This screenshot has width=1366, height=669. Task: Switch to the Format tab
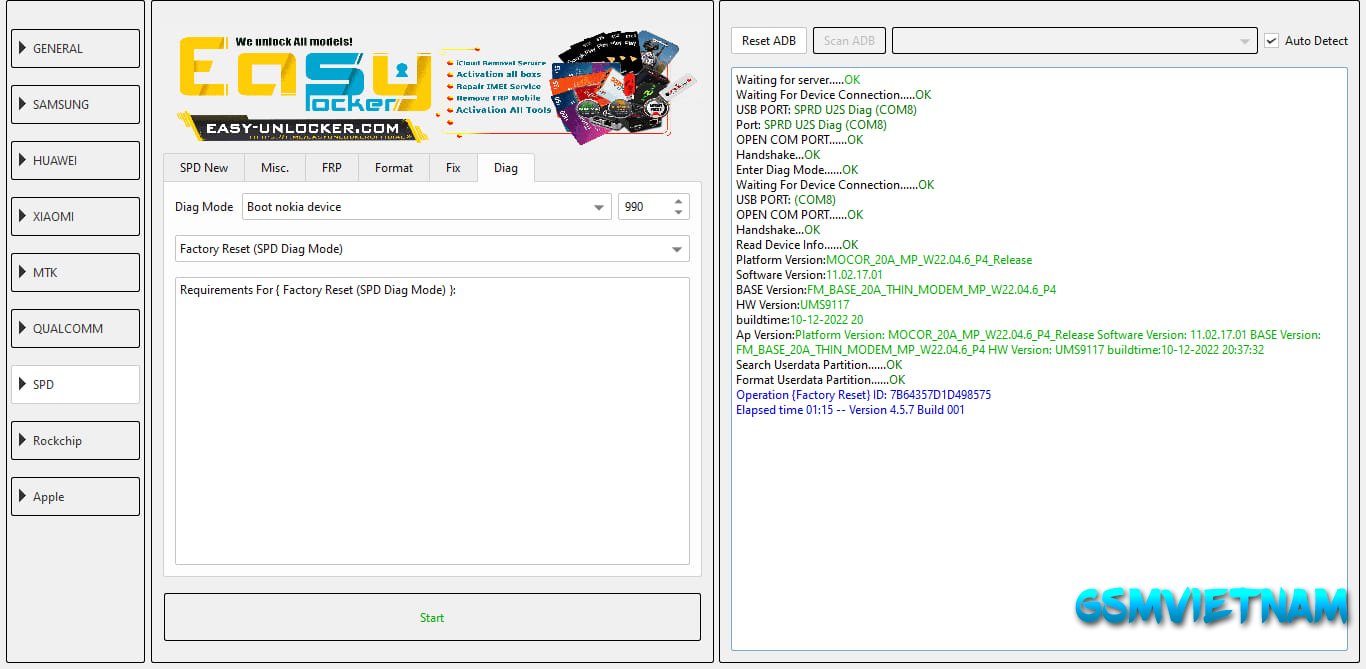[x=394, y=168]
